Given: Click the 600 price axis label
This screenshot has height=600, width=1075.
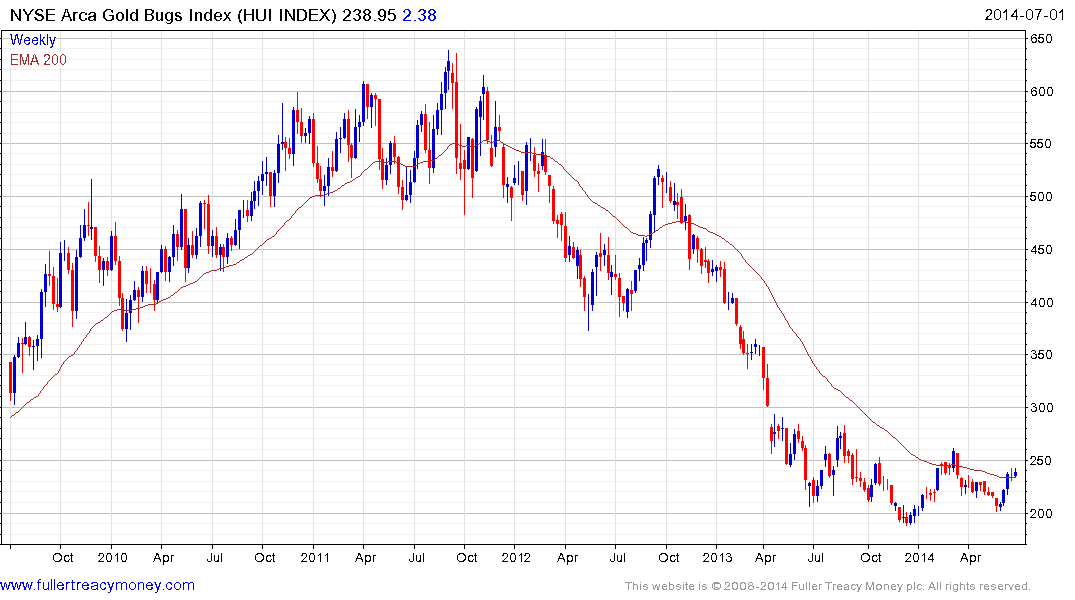Looking at the screenshot, I should 1041,92.
